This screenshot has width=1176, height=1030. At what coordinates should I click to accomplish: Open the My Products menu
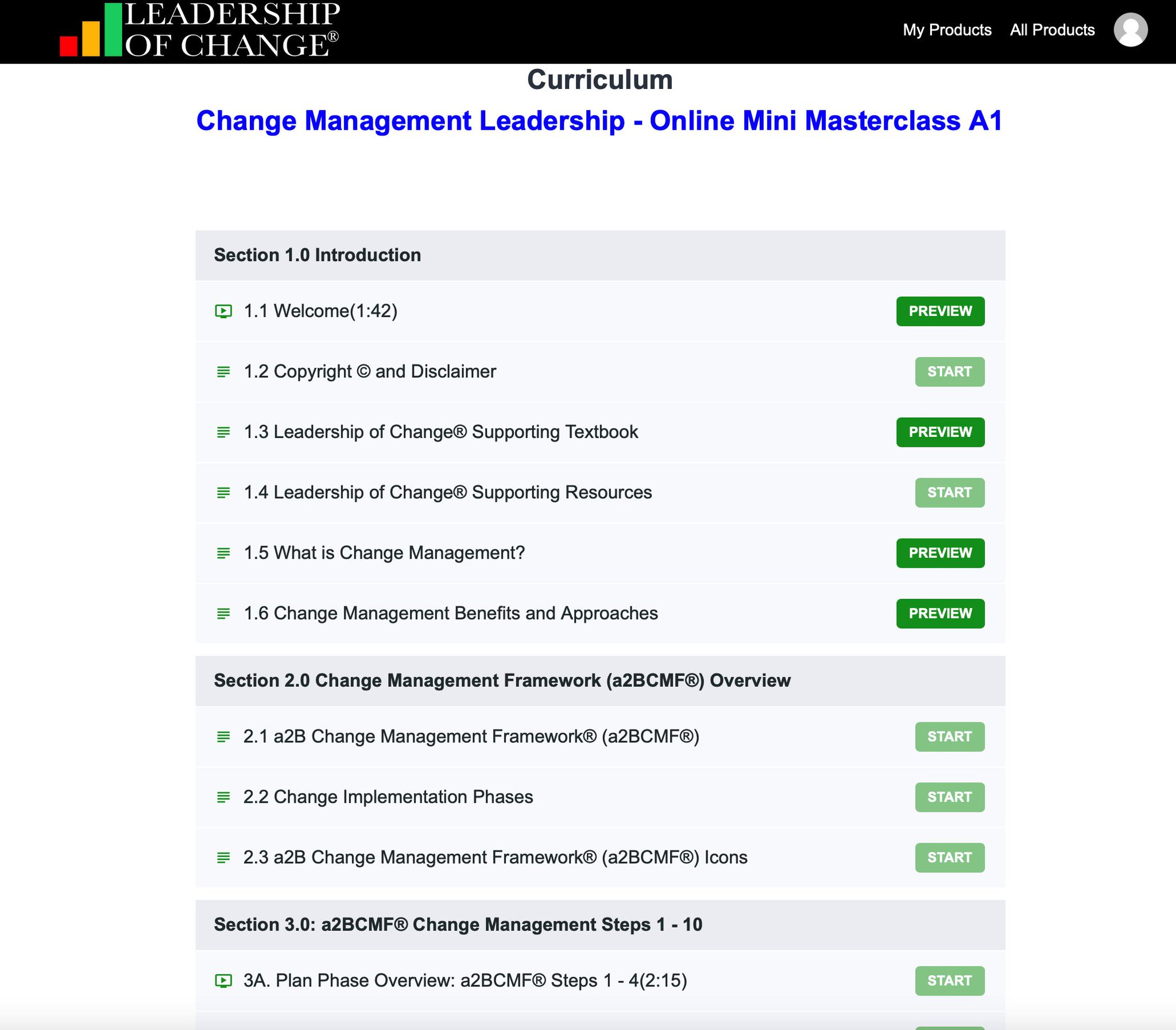947,30
